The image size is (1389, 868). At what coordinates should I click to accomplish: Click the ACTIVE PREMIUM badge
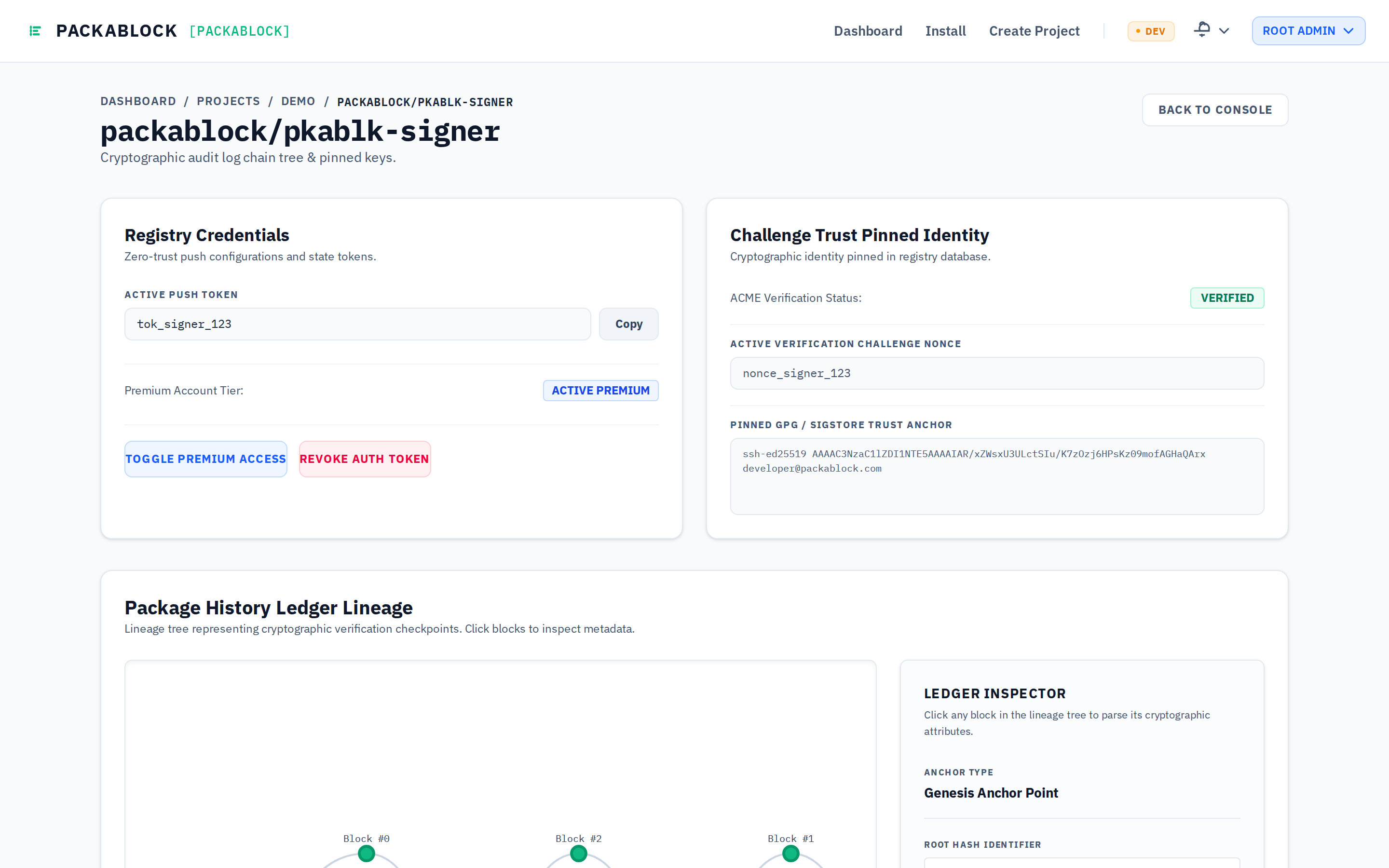point(600,391)
